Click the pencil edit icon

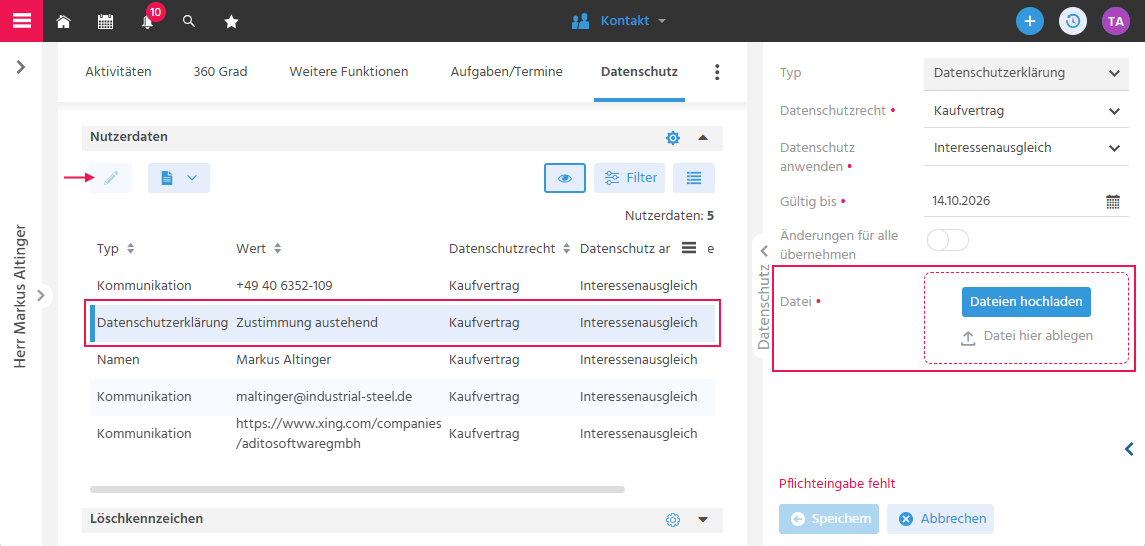pos(111,178)
